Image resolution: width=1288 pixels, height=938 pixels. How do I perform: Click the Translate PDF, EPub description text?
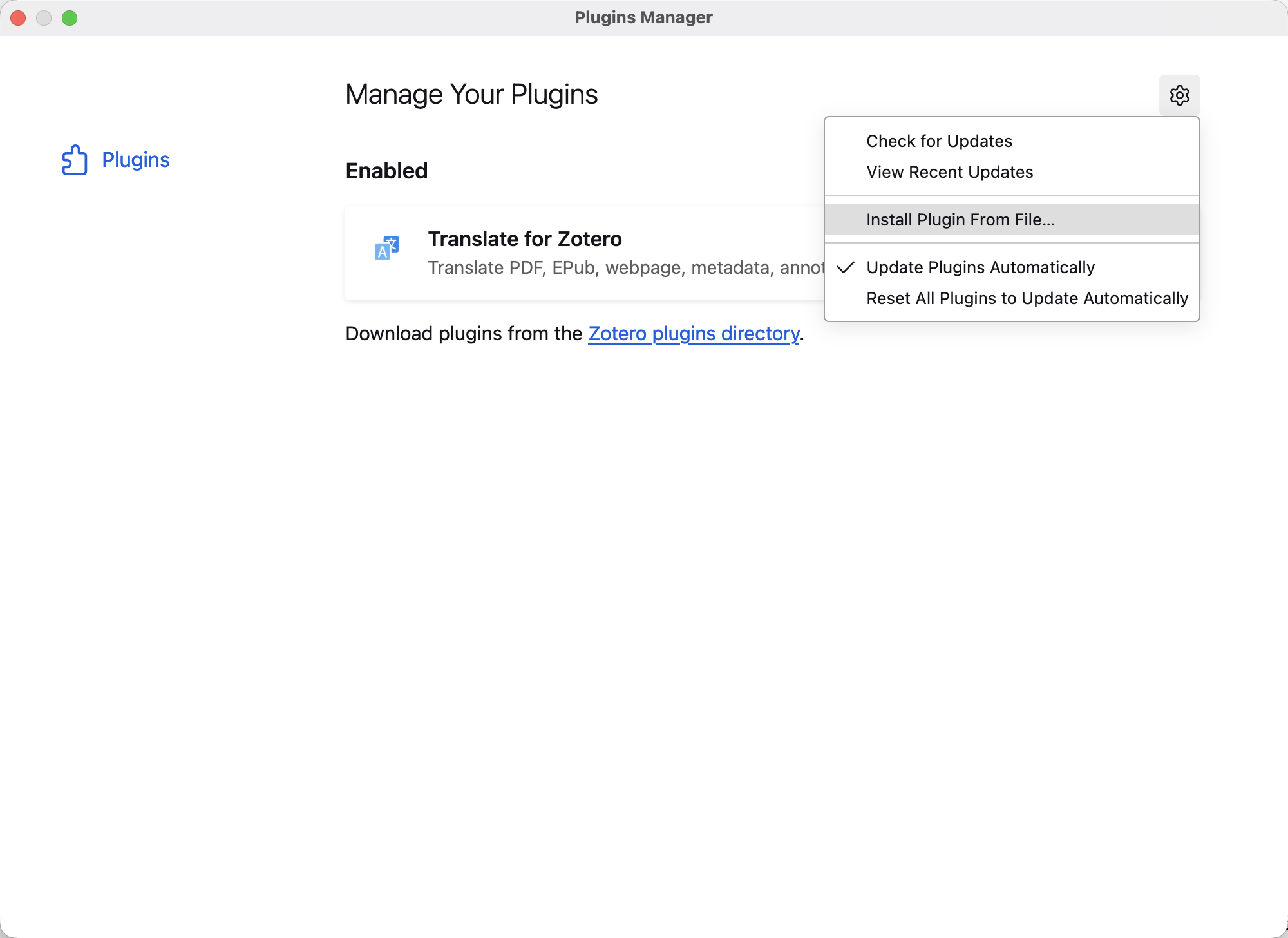pyautogui.click(x=626, y=267)
